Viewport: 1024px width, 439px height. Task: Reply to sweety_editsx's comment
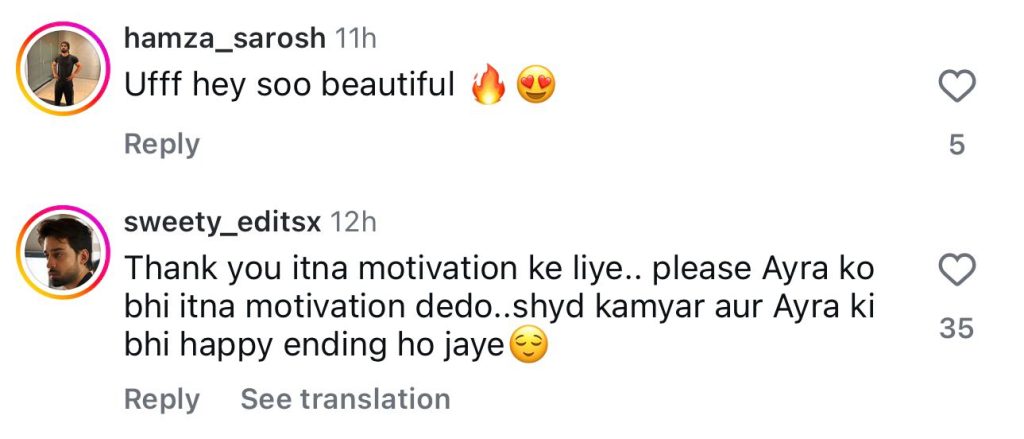[x=161, y=399]
